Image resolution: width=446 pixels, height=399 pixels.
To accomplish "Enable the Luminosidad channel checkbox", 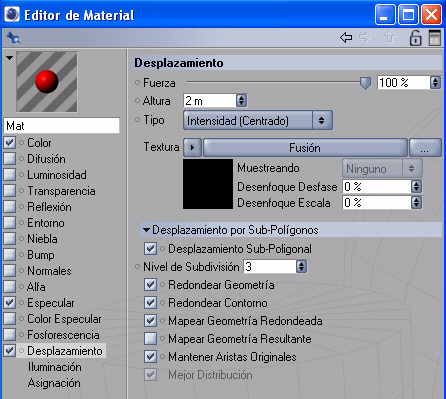I will 10,175.
